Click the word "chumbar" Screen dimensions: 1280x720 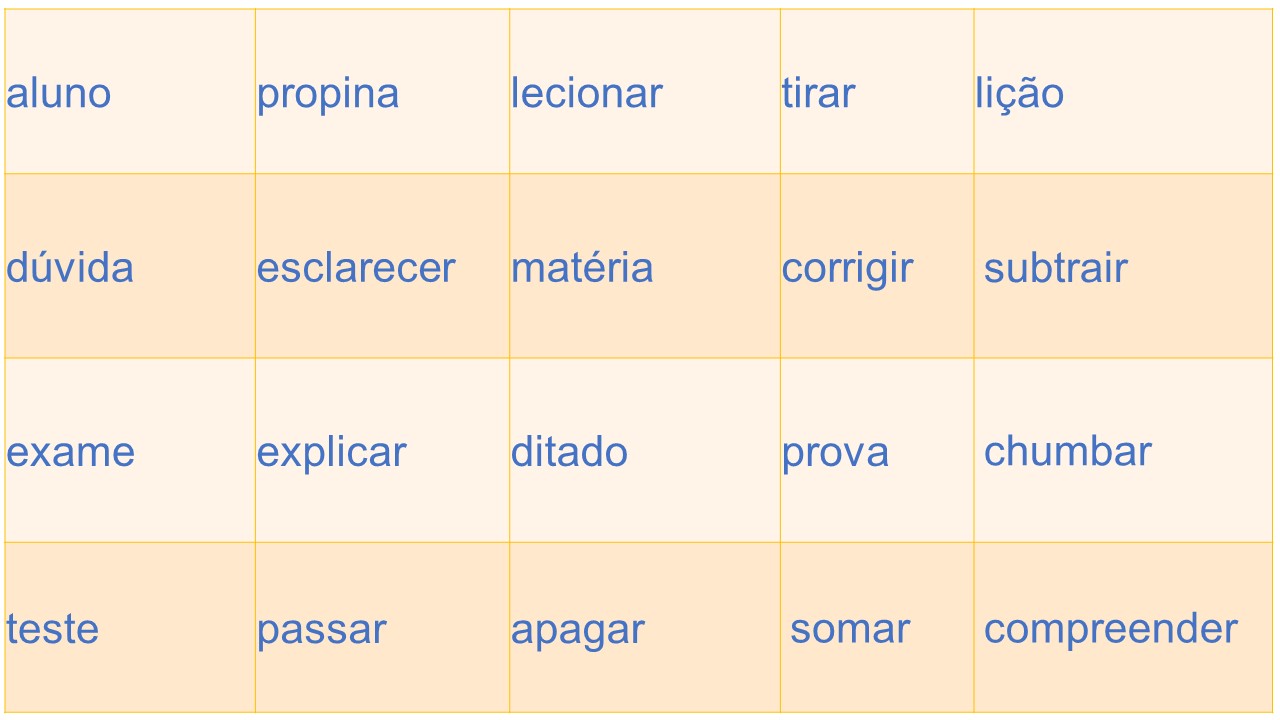coord(1068,452)
